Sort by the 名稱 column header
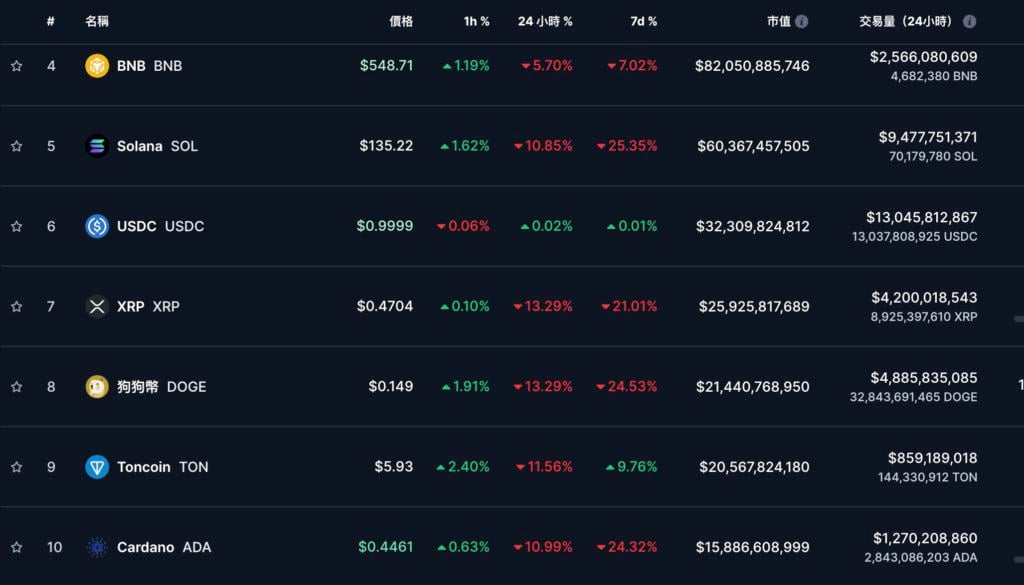This screenshot has height=585, width=1024. pyautogui.click(x=97, y=21)
